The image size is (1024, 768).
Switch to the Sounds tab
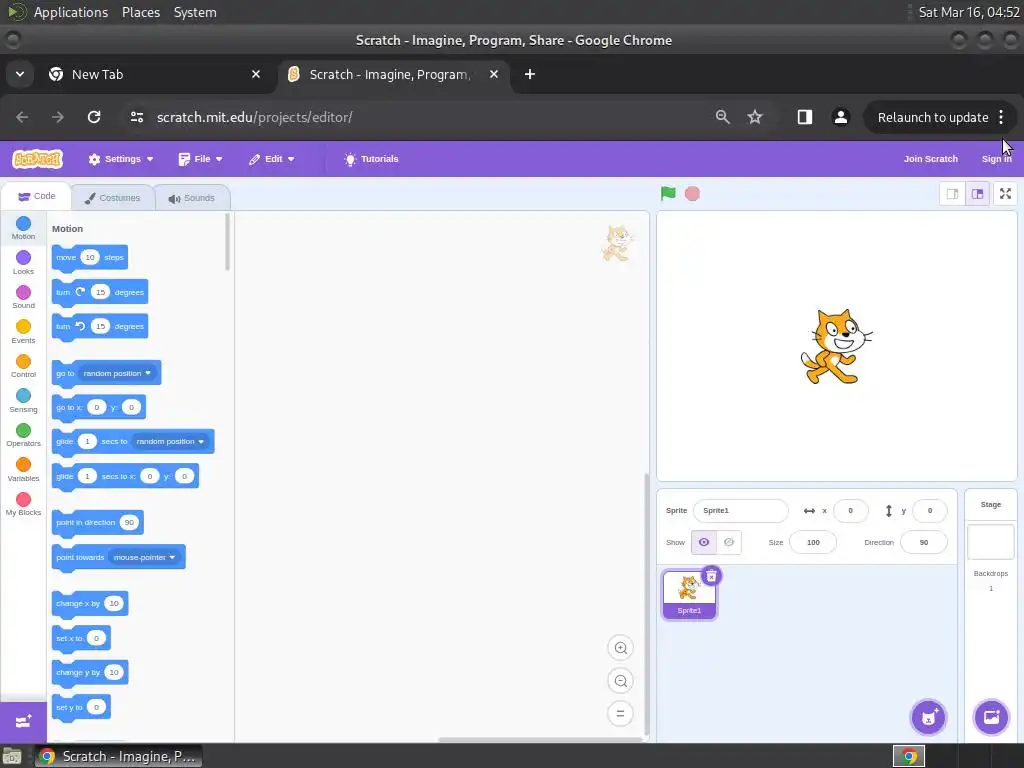pos(191,198)
